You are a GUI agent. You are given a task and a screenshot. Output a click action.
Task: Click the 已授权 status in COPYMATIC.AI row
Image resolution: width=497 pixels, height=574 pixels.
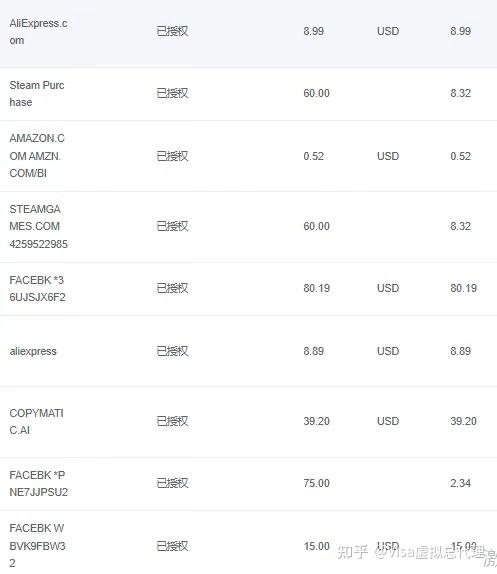(172, 421)
